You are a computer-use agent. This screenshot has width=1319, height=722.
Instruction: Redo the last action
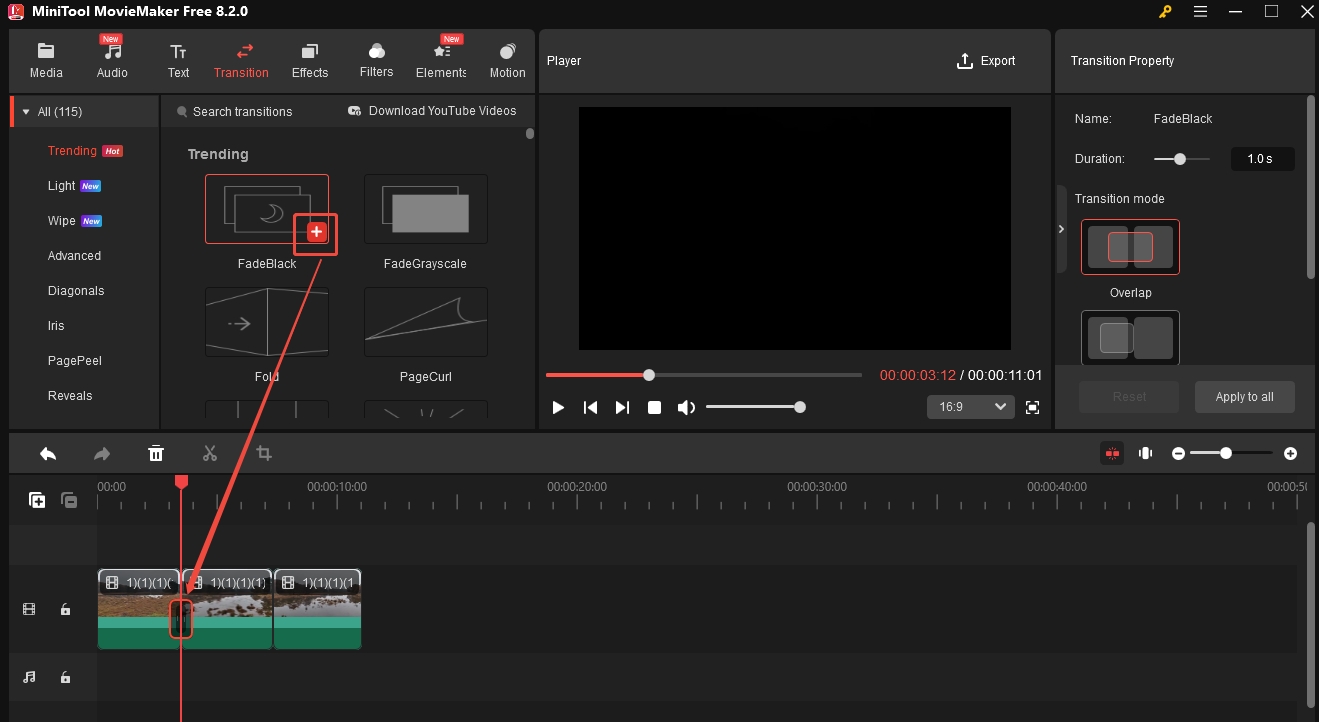(x=102, y=453)
